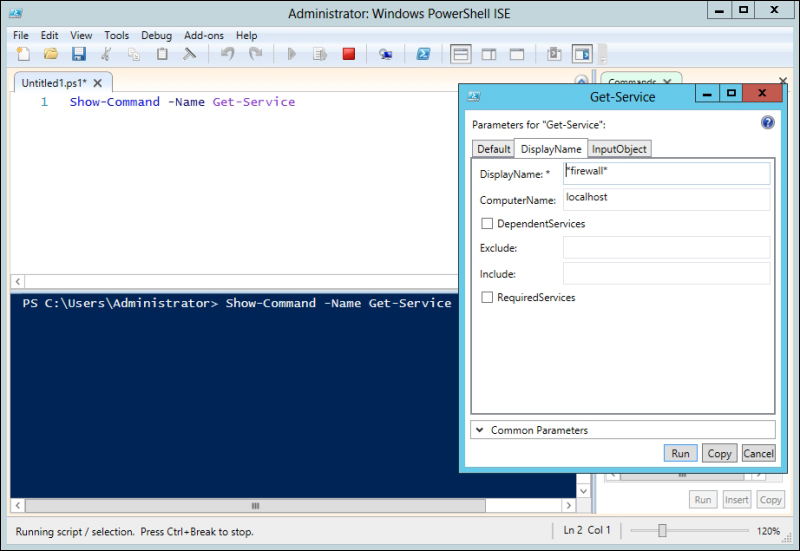Open the Debug menu
Screen dimensions: 800x551
coord(157,35)
